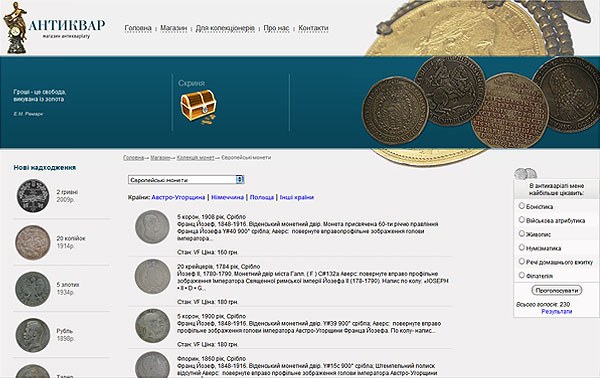The image size is (600, 378).
Task: Open the Рубль 1898 coin image
Action: (x=33, y=335)
